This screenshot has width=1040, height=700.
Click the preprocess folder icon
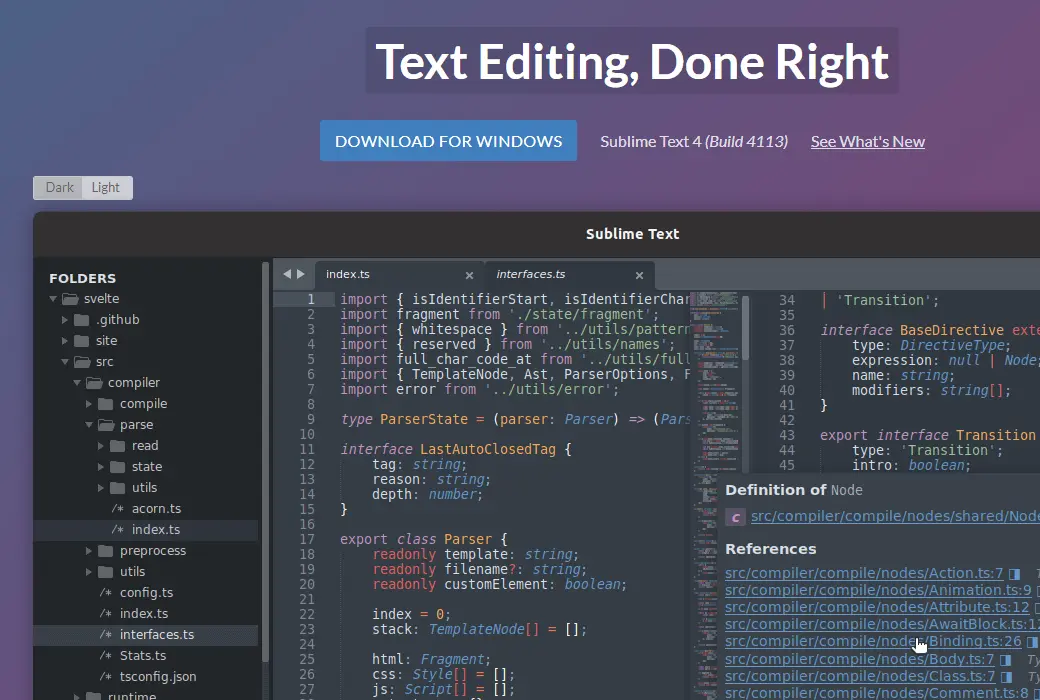(x=105, y=551)
